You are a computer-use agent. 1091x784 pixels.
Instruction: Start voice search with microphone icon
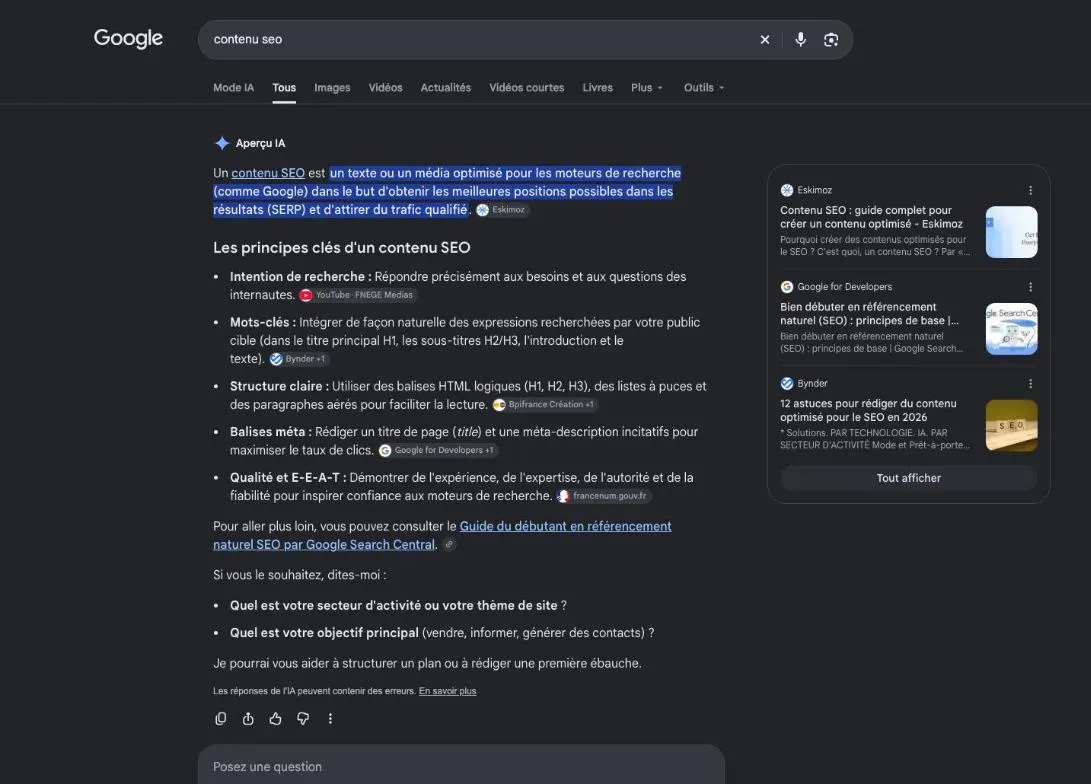pos(800,40)
